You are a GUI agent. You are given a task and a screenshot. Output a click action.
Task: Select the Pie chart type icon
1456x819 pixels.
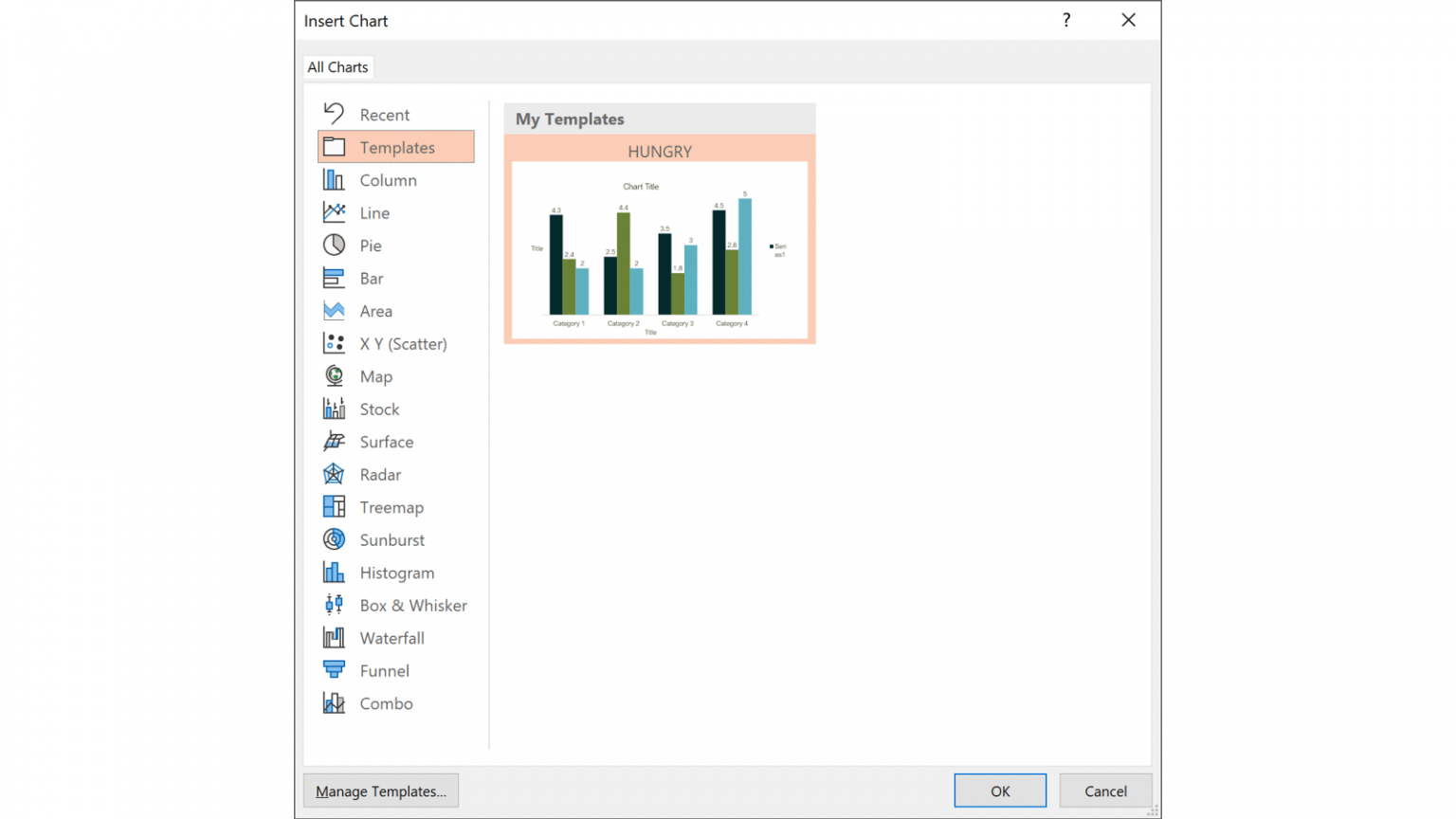[334, 245]
